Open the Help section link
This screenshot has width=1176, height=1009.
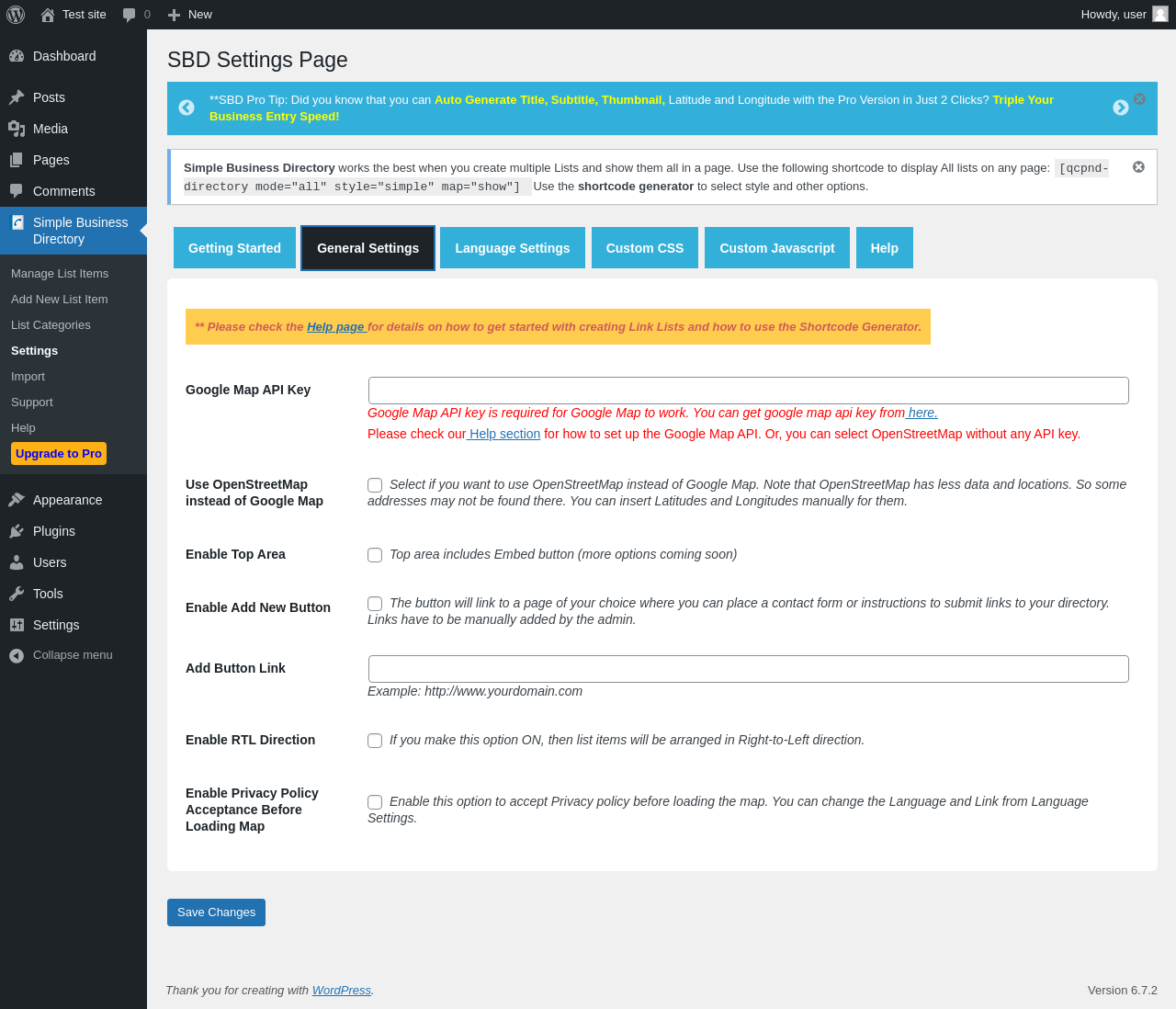pyautogui.click(x=503, y=435)
